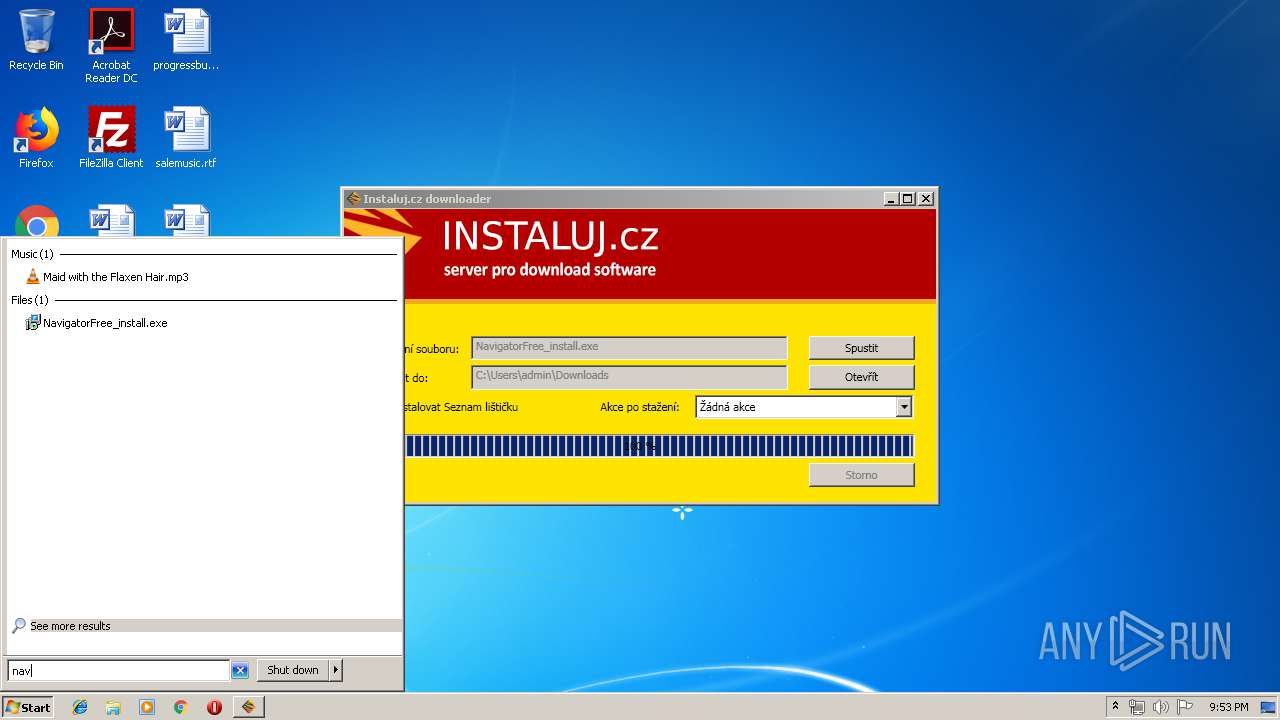Open Windows Explorer from the taskbar
This screenshot has width=1280, height=720.
coord(113,707)
